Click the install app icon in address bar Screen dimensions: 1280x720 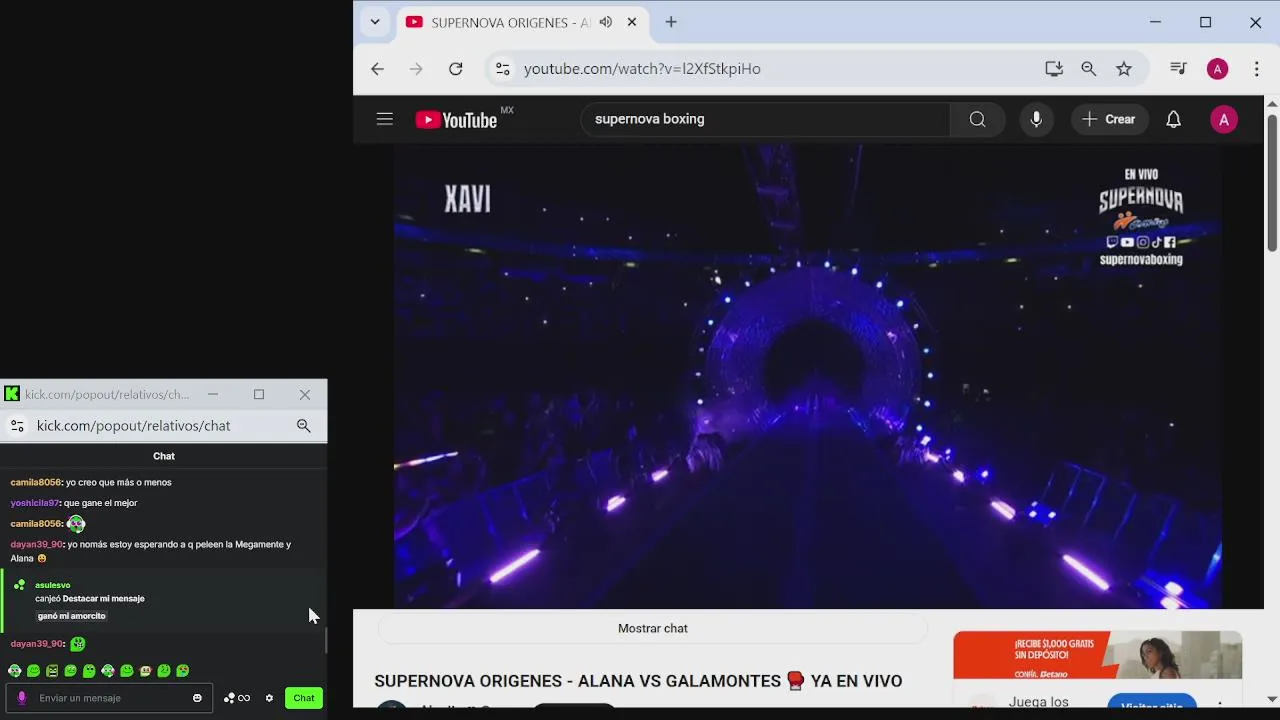1054,69
